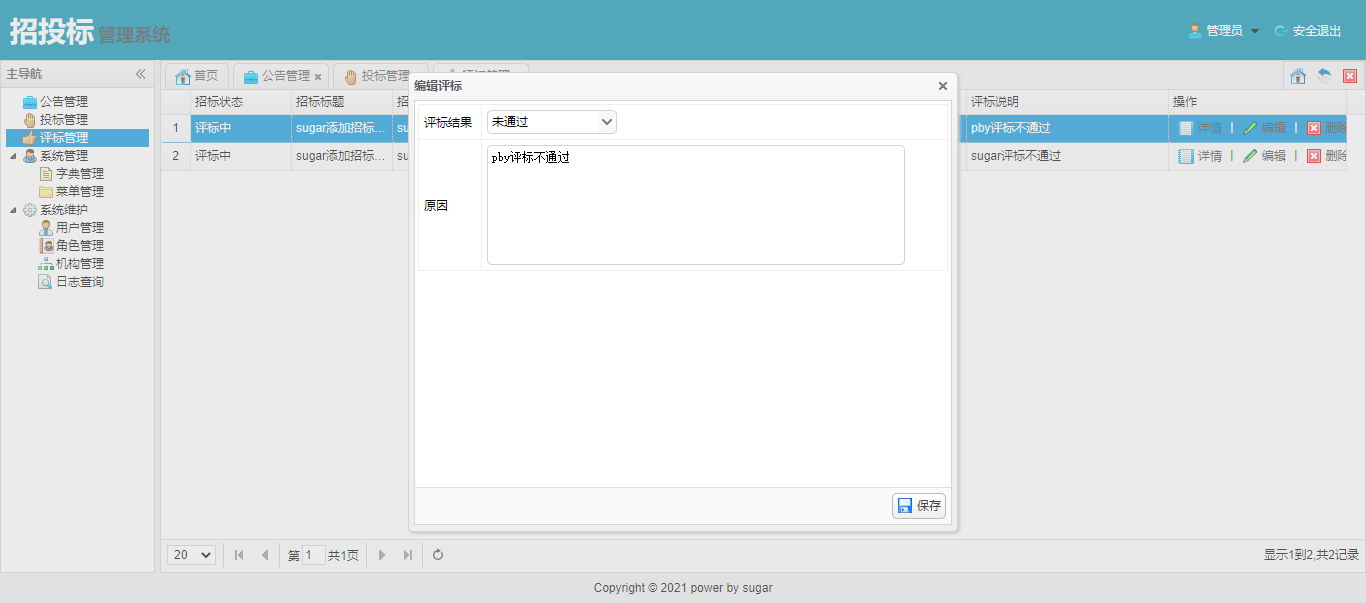Open the 管理员 user dropdown
Viewport: 1366px width, 603px height.
pyautogui.click(x=1224, y=31)
